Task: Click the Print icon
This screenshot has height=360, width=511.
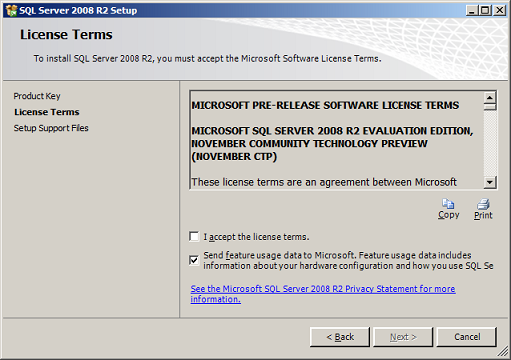Action: pyautogui.click(x=483, y=204)
